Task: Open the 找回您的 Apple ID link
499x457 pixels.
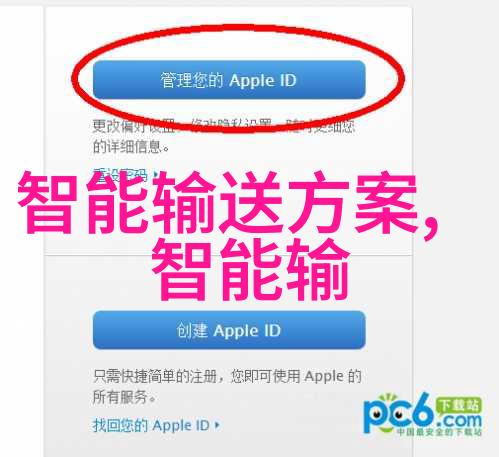Action: pos(151,425)
